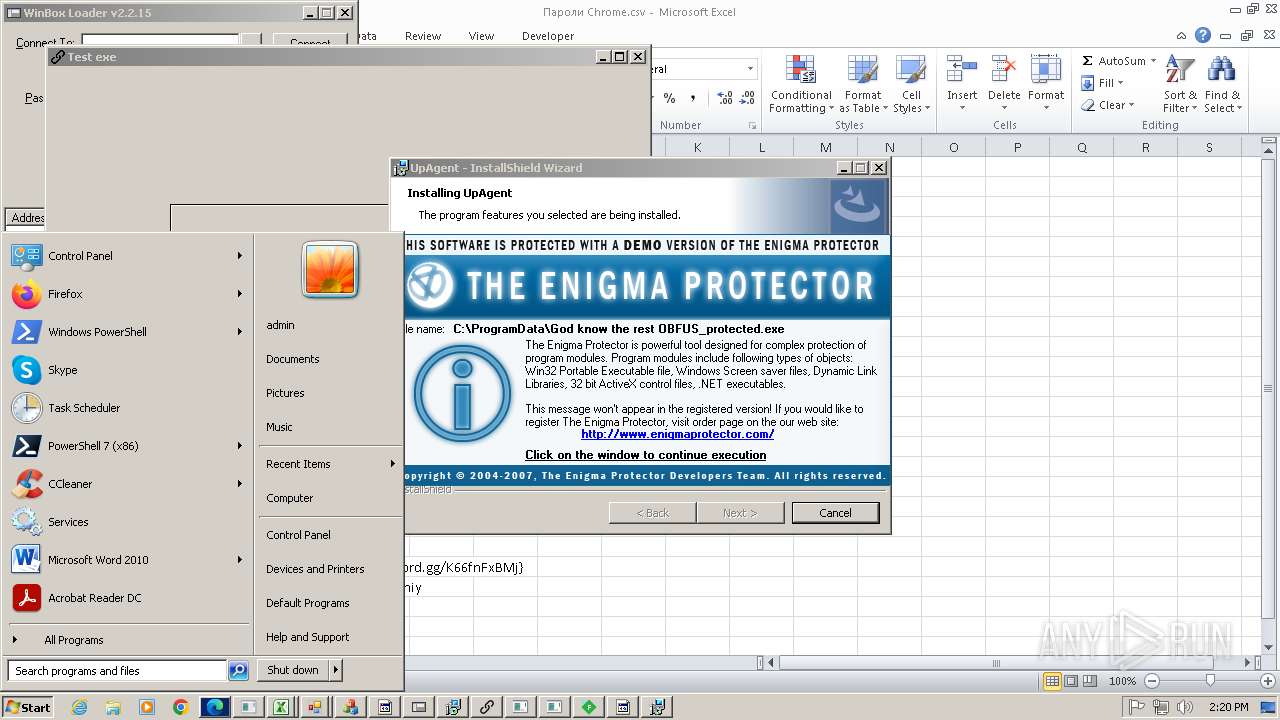The width and height of the screenshot is (1280, 720).
Task: Click Decrease Decimal in Number group
Action: pos(749,98)
